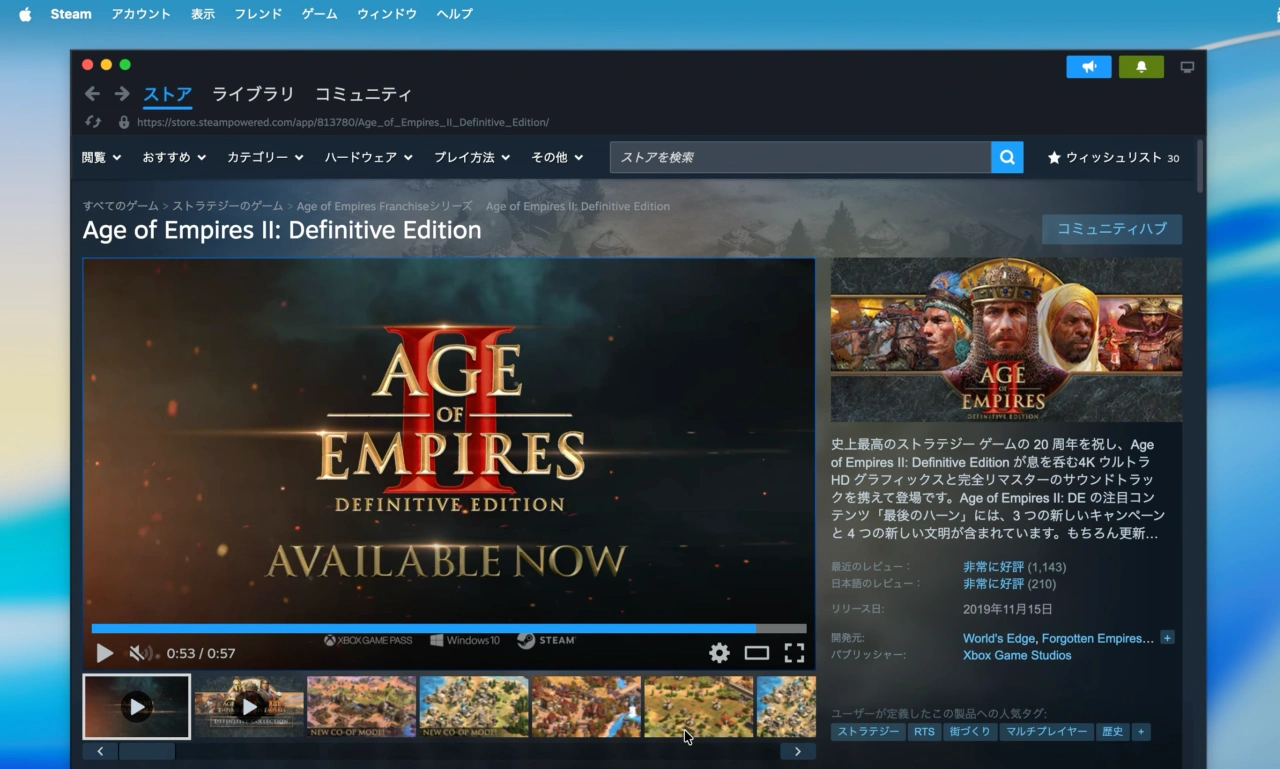Switch to the ストア tab
The width and height of the screenshot is (1280, 769).
tap(167, 95)
